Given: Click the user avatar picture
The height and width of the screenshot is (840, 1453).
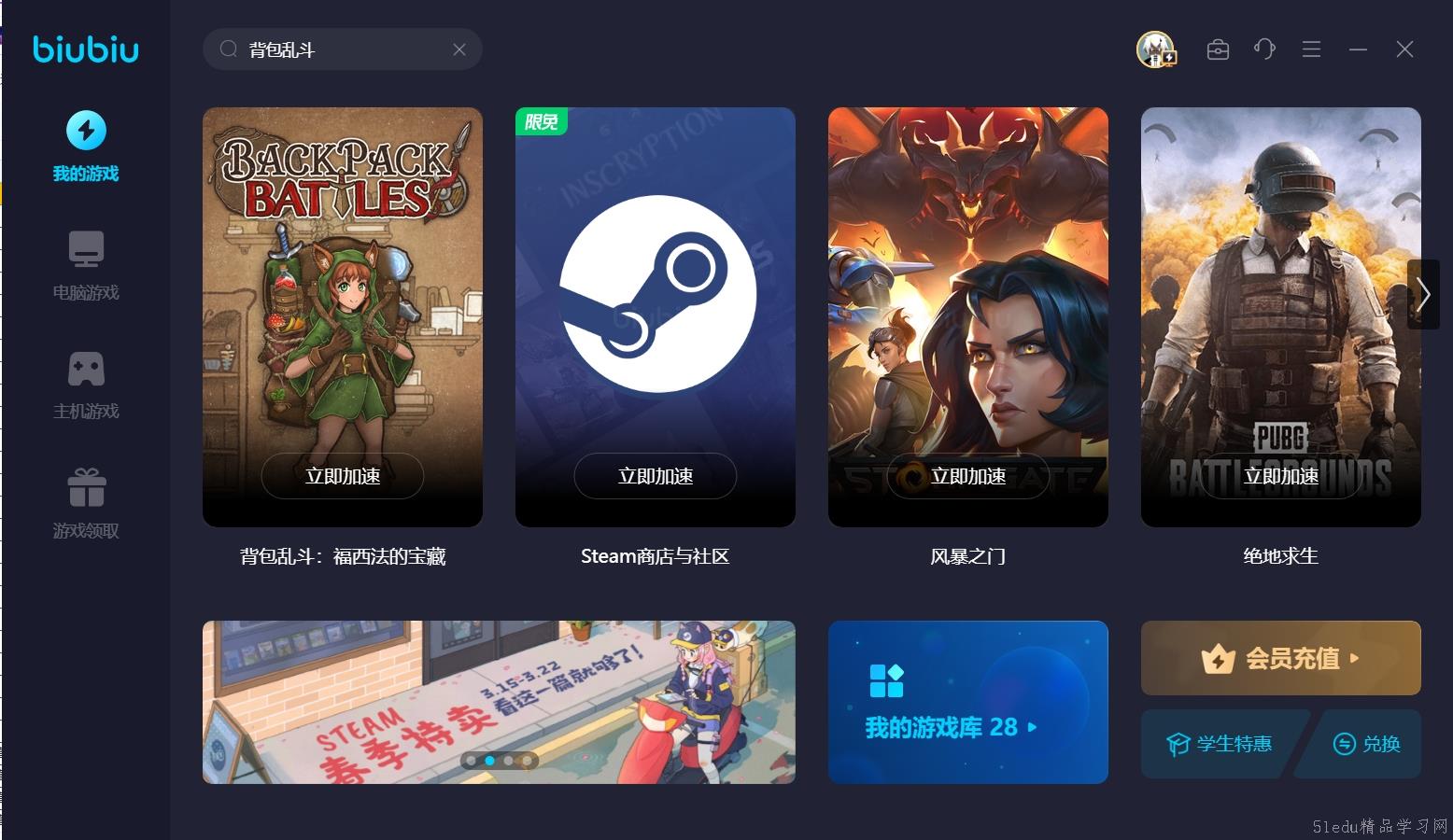Looking at the screenshot, I should 1156,49.
